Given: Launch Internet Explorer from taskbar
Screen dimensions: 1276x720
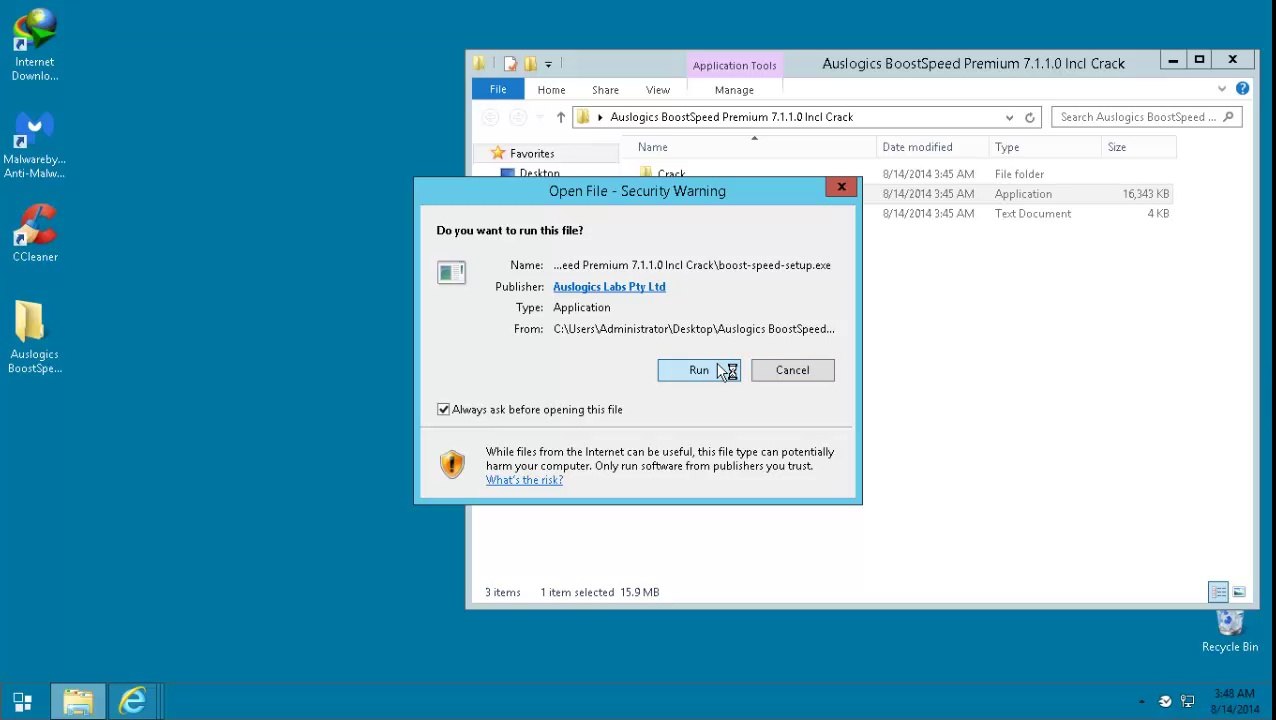Looking at the screenshot, I should pos(132,702).
